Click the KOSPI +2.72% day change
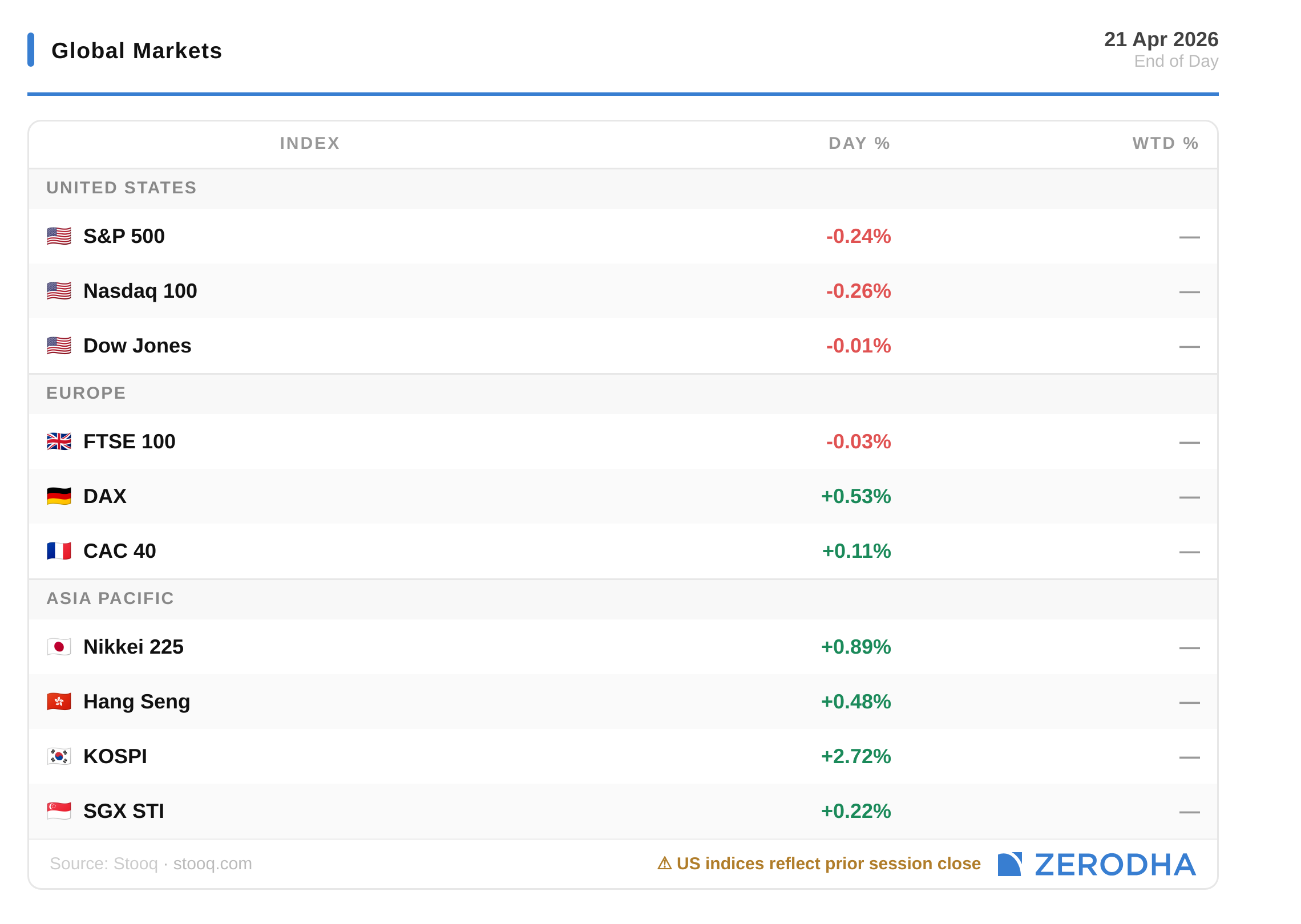 coord(855,756)
